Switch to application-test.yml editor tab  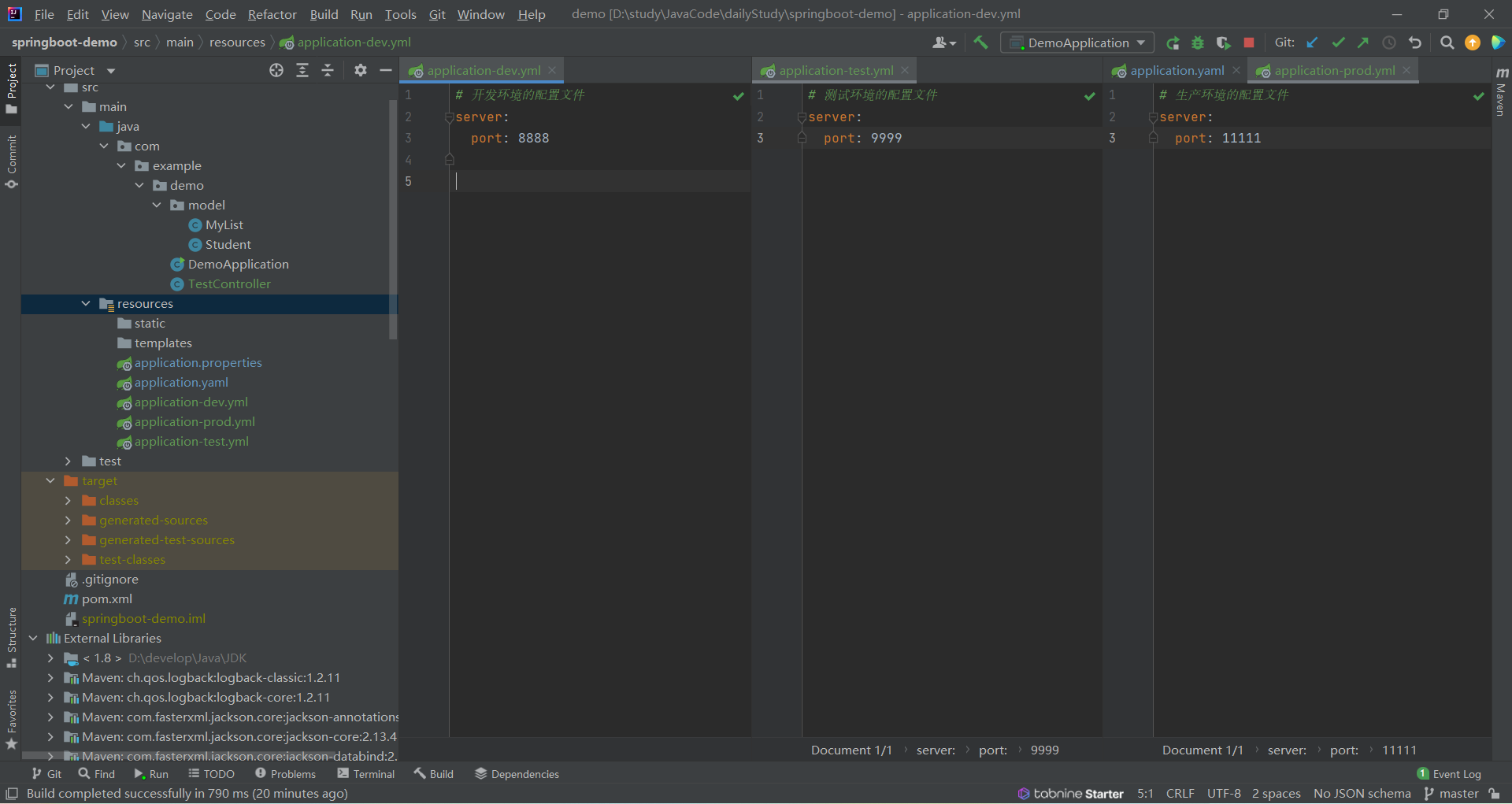[x=836, y=71]
